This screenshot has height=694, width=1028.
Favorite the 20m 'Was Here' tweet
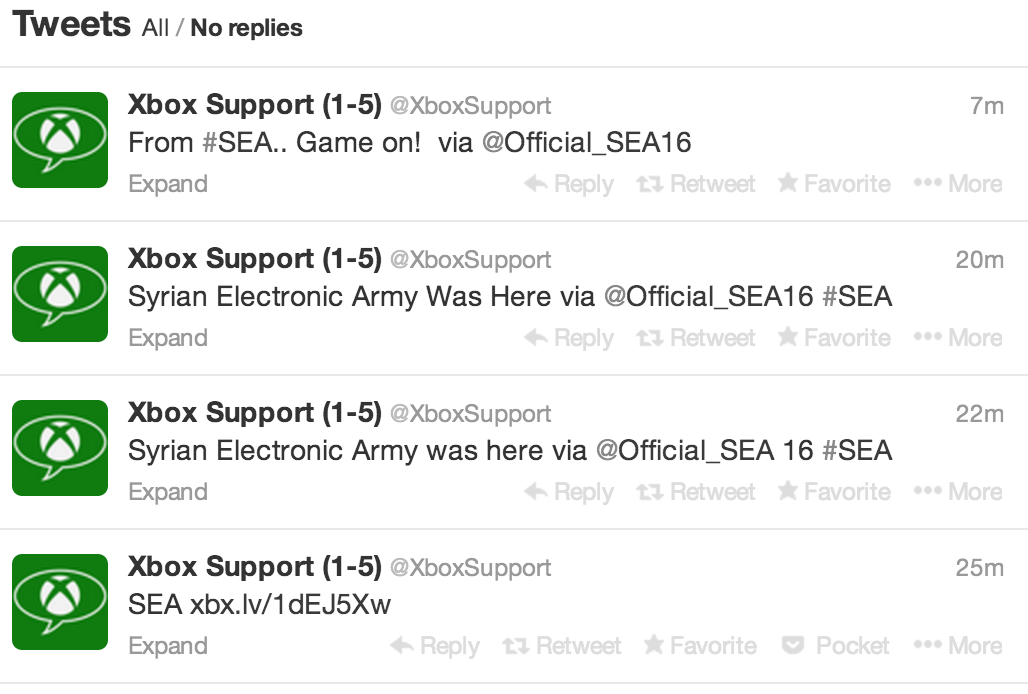[834, 338]
